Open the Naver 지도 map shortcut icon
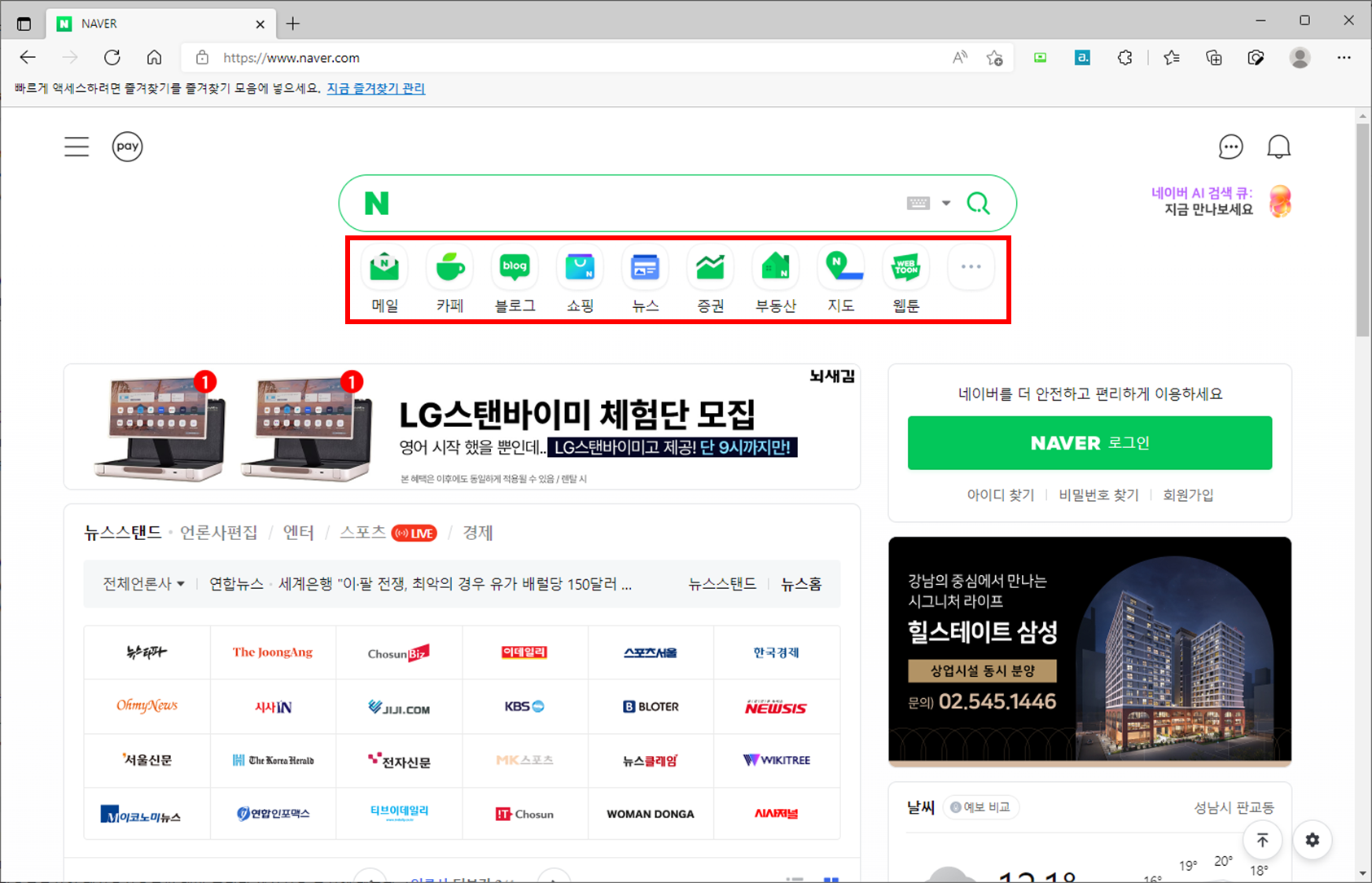The image size is (1372, 883). [840, 267]
